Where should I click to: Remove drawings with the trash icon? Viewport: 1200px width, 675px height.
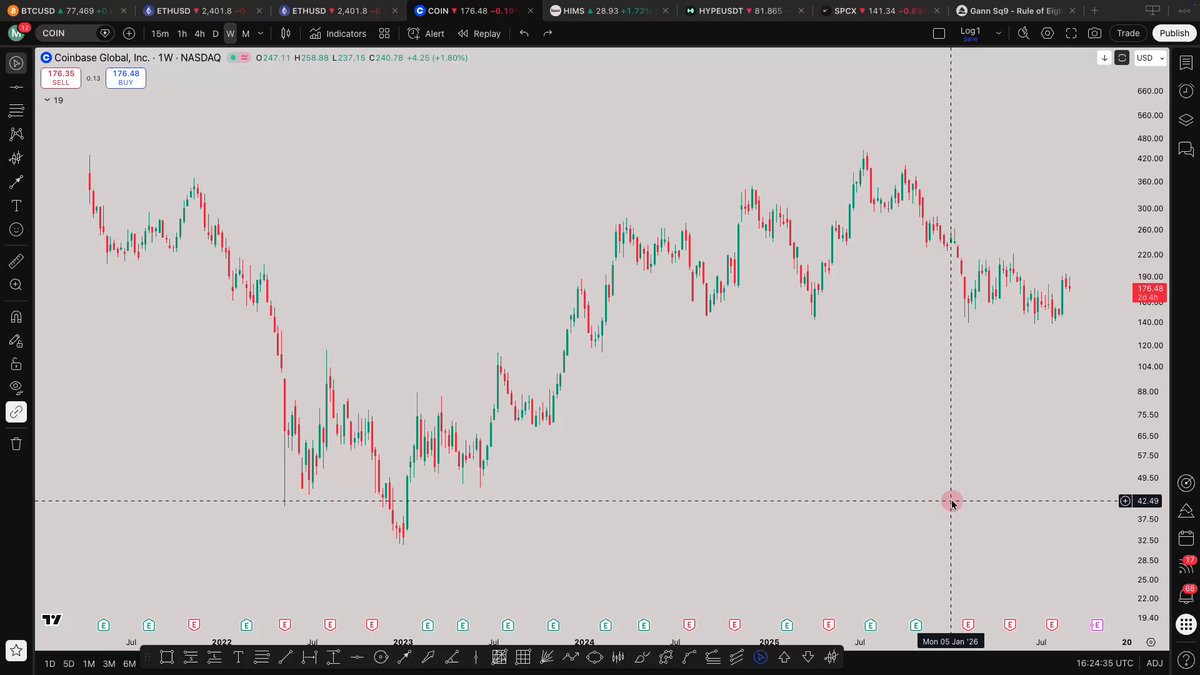click(16, 443)
